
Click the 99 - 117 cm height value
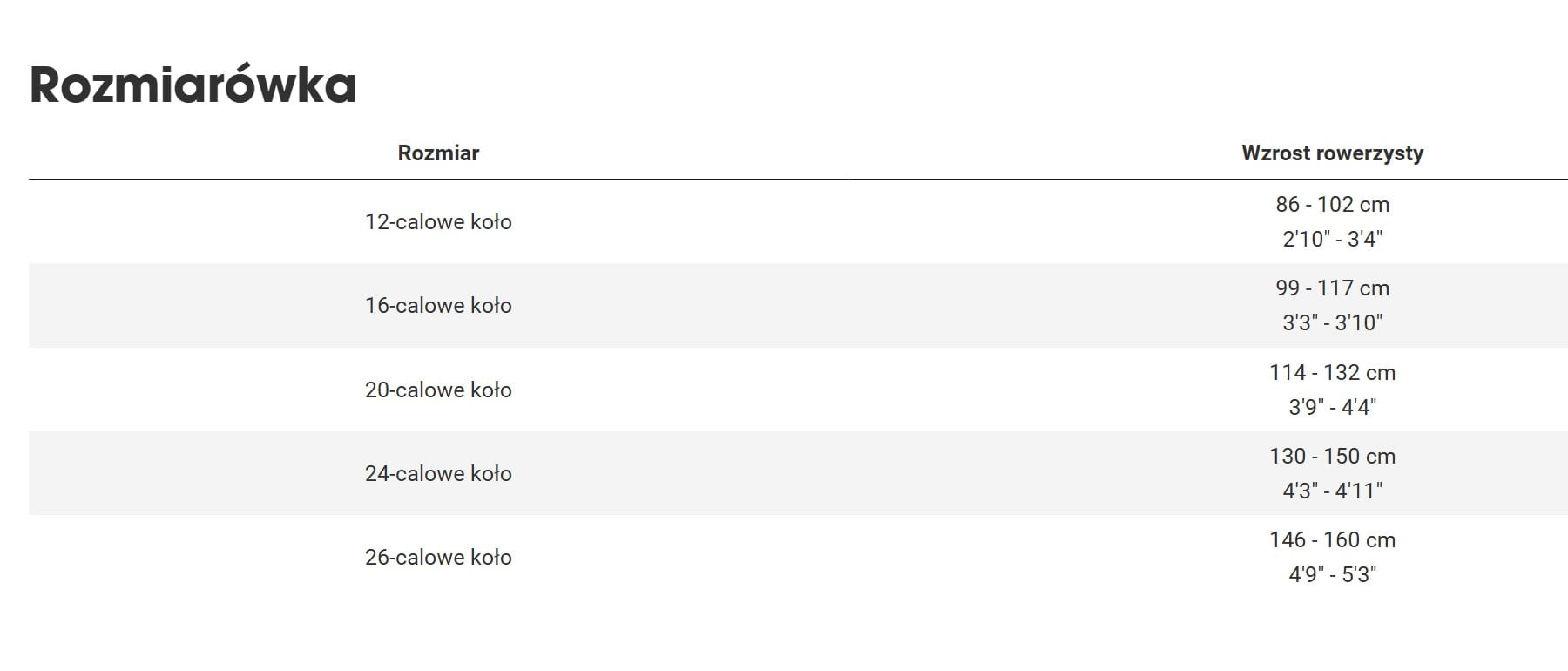point(1332,288)
